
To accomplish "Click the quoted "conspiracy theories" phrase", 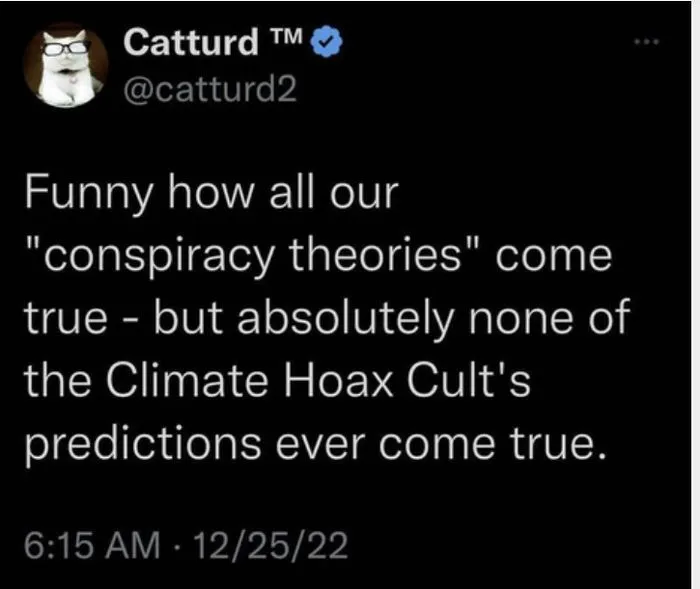I will point(245,256).
